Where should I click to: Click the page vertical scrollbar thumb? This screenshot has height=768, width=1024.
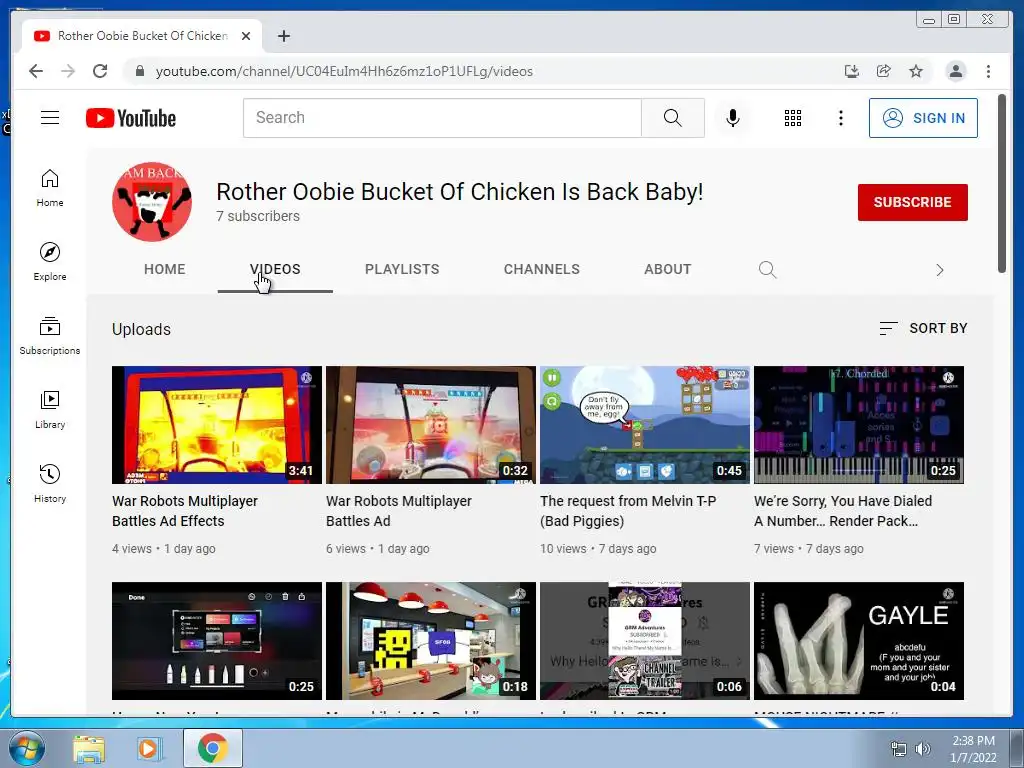click(1002, 184)
